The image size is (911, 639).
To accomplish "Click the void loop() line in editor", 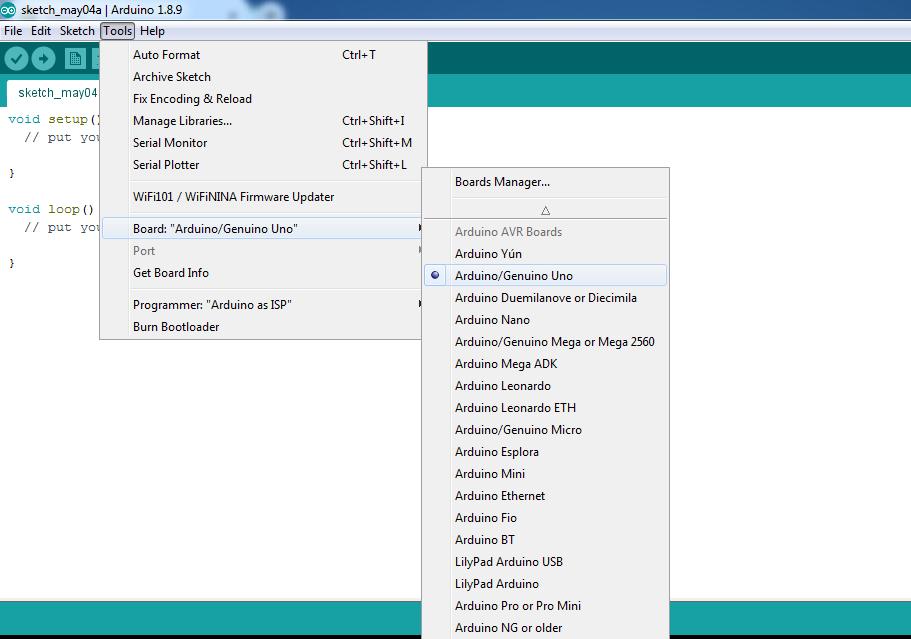I will [x=51, y=209].
